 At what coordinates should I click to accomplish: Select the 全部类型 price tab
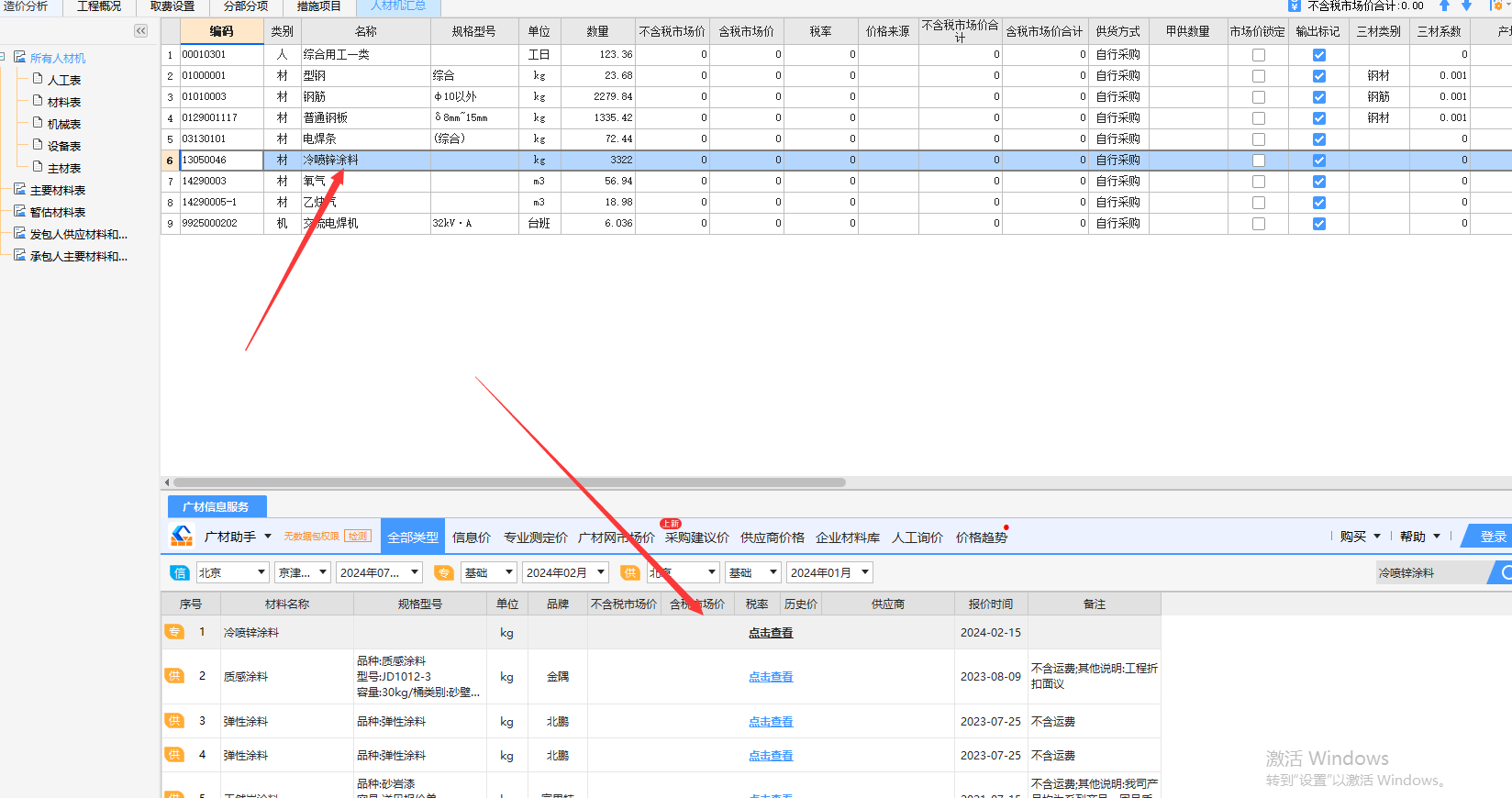[x=413, y=538]
